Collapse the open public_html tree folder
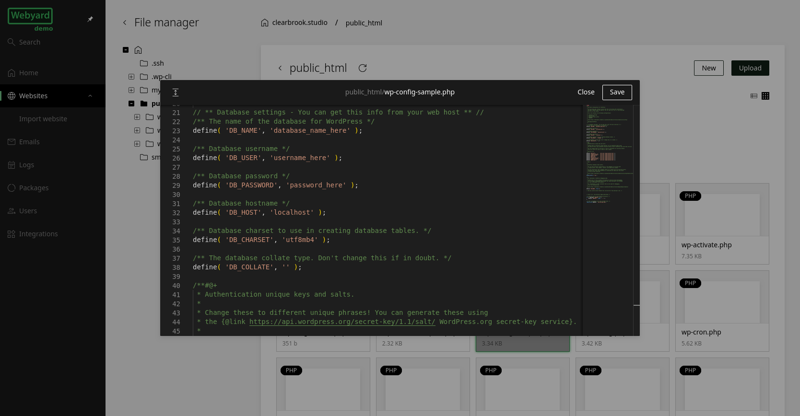This screenshot has height=416, width=800. (x=131, y=104)
